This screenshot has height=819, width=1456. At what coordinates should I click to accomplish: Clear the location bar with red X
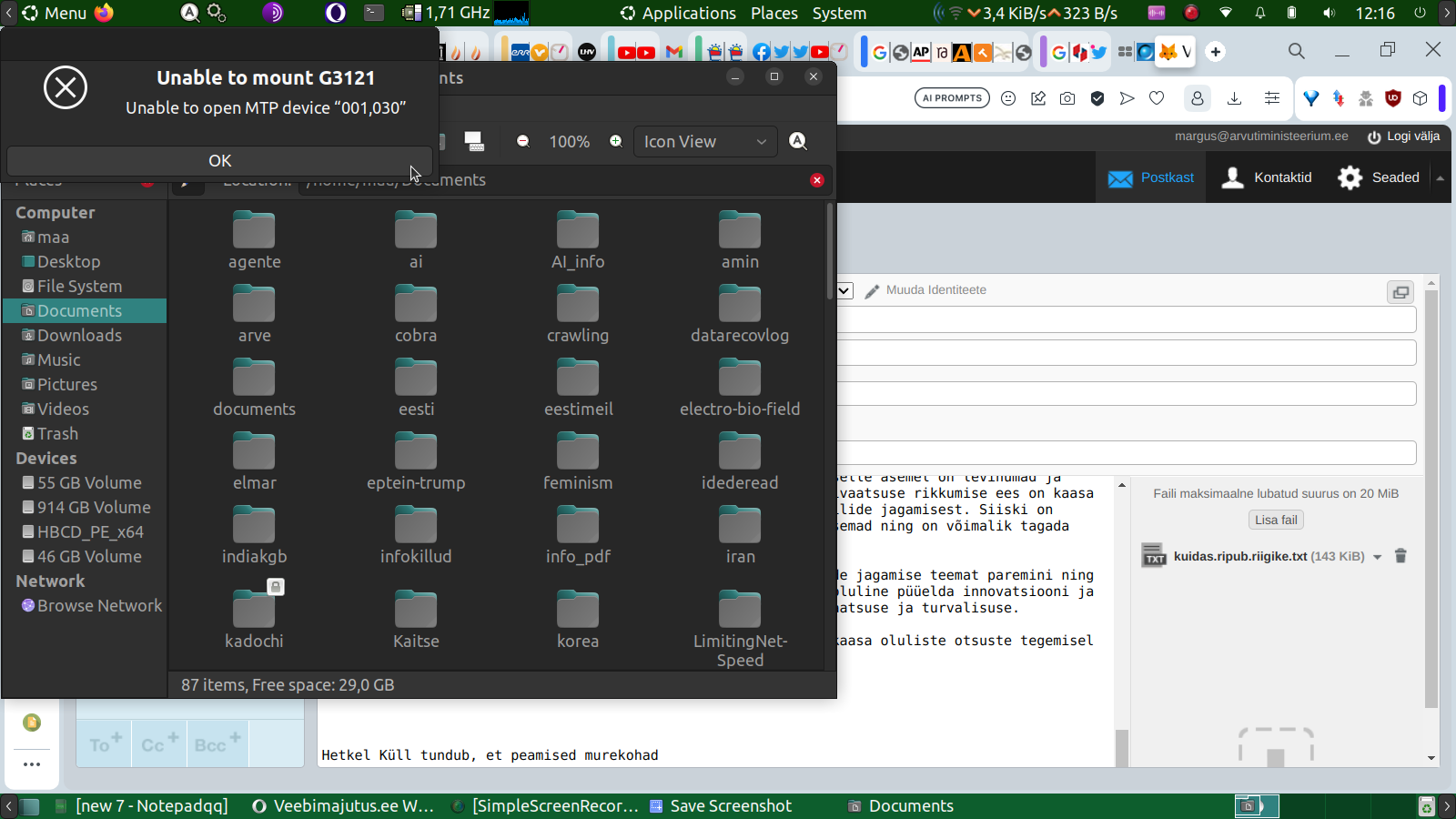816,180
